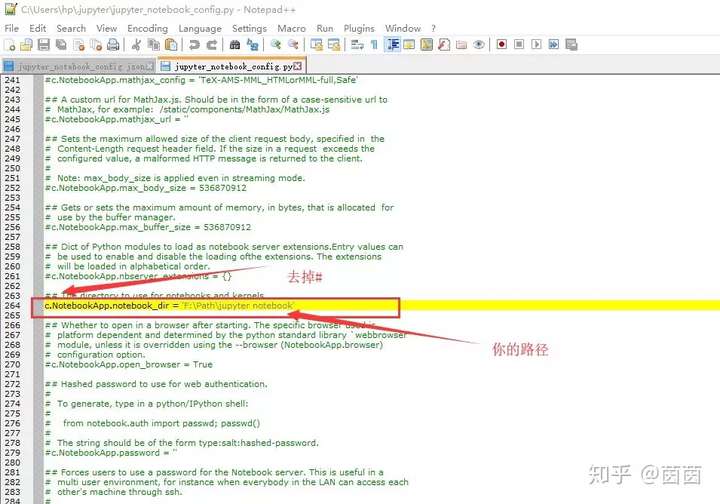Close the current document using the toolbar icon

(79, 45)
